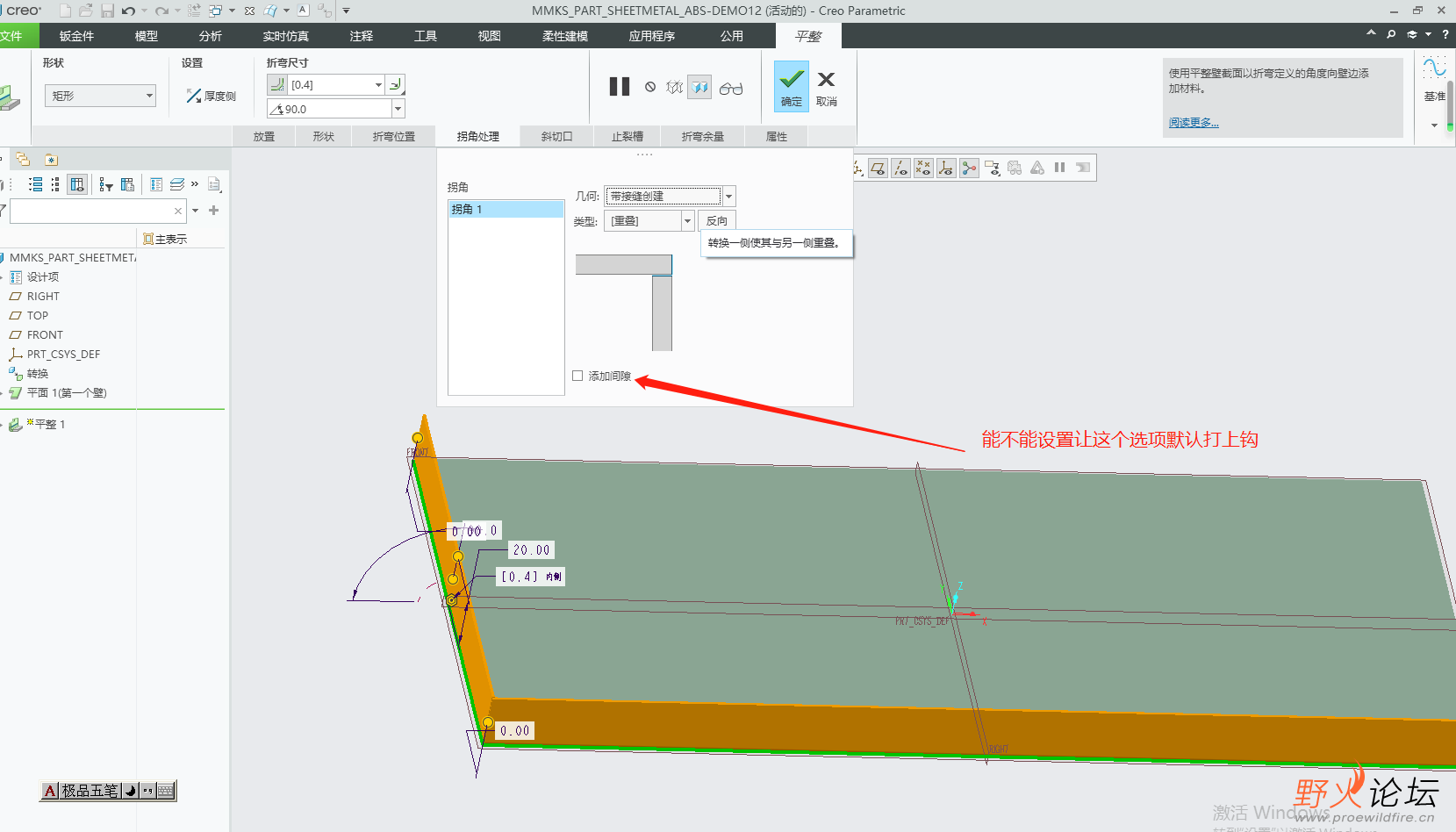Open the 属性 properties tab
Screen dimensions: 1456x832
tap(777, 136)
